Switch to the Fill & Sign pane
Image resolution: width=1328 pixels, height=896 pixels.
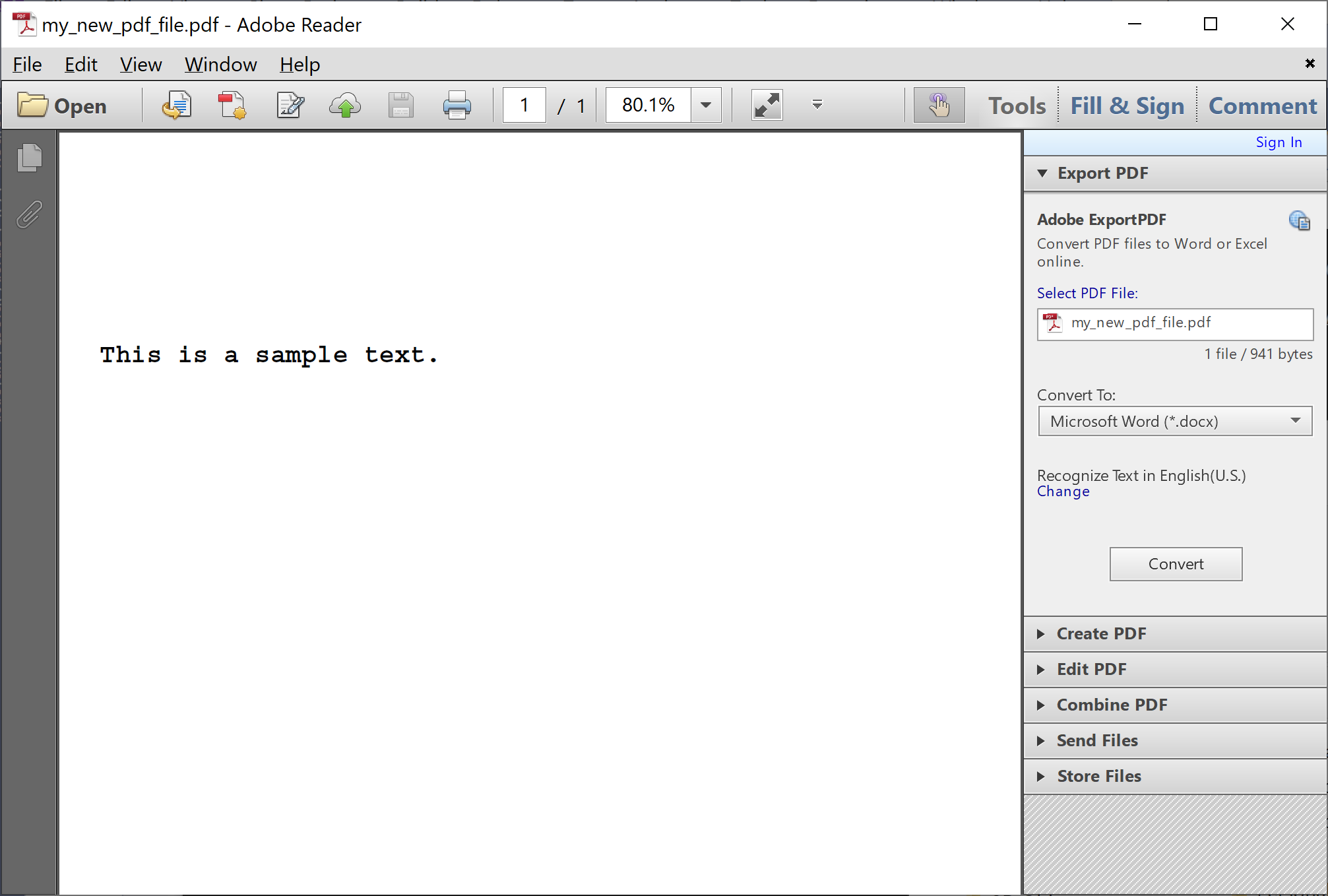tap(1127, 106)
